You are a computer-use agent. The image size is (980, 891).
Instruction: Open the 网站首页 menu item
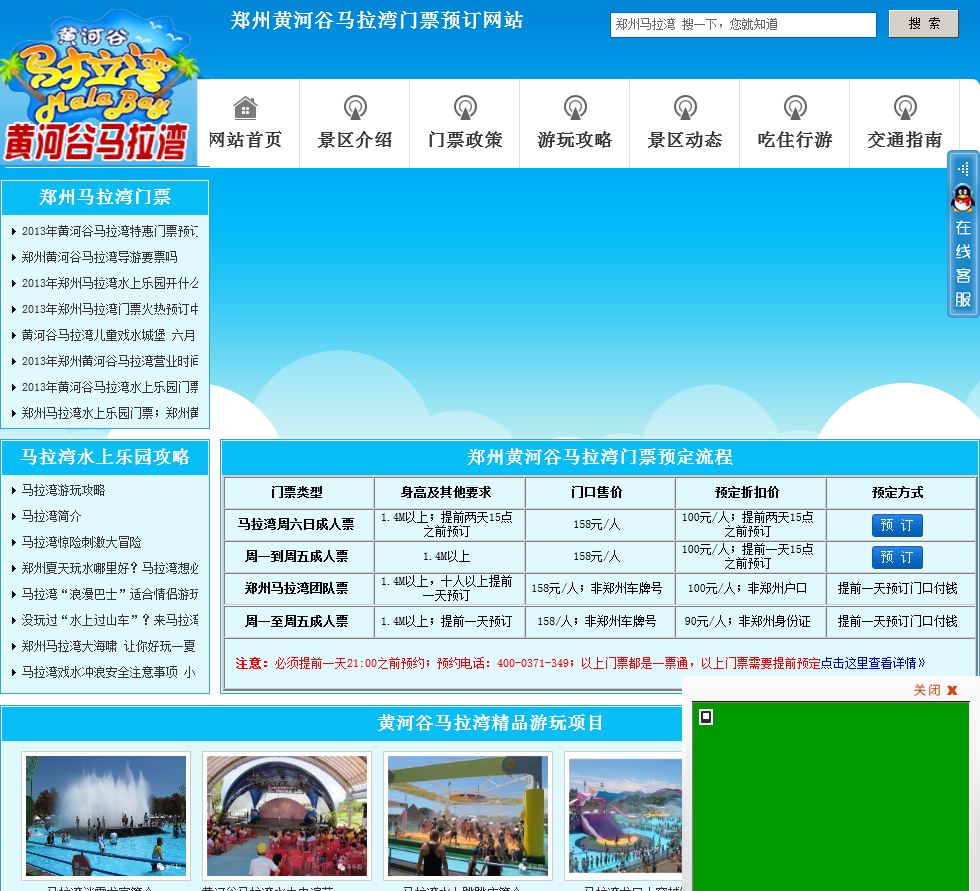[246, 139]
